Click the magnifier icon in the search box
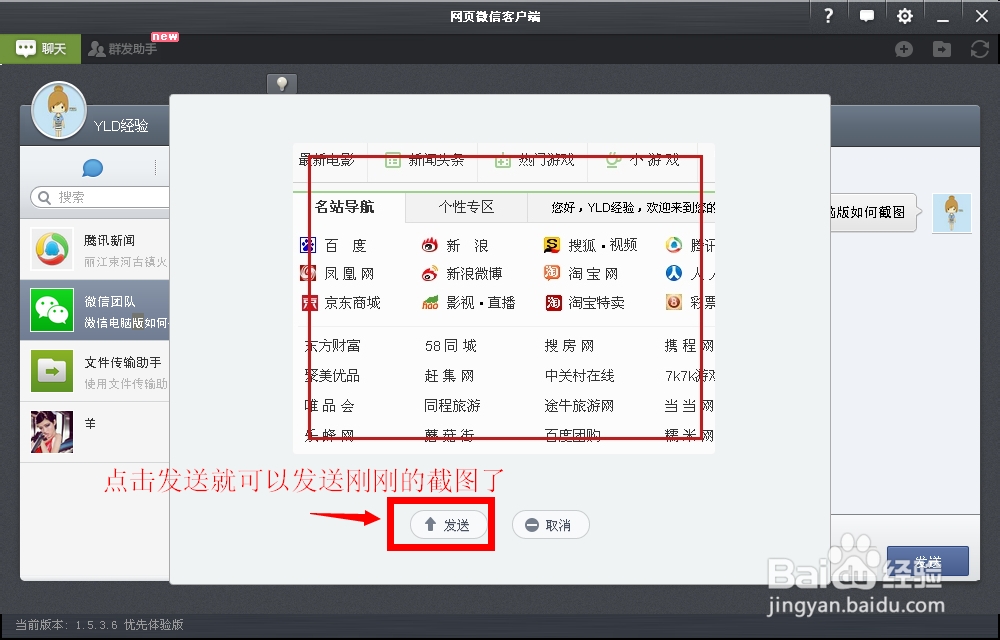This screenshot has width=1000, height=640. point(44,197)
